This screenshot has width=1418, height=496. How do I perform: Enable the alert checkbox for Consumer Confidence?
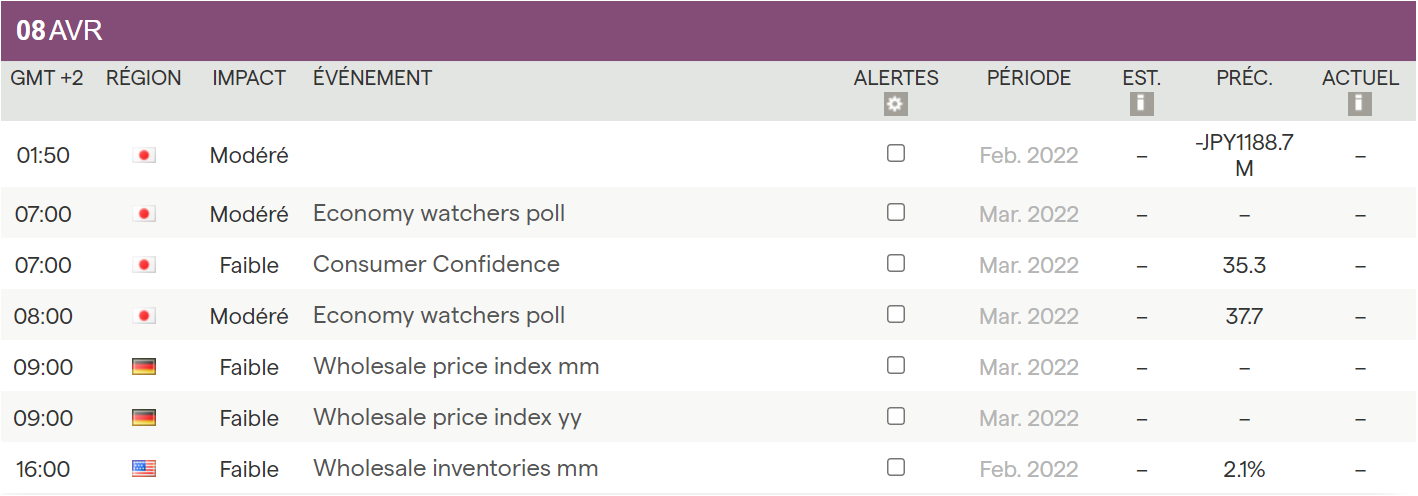tap(896, 263)
